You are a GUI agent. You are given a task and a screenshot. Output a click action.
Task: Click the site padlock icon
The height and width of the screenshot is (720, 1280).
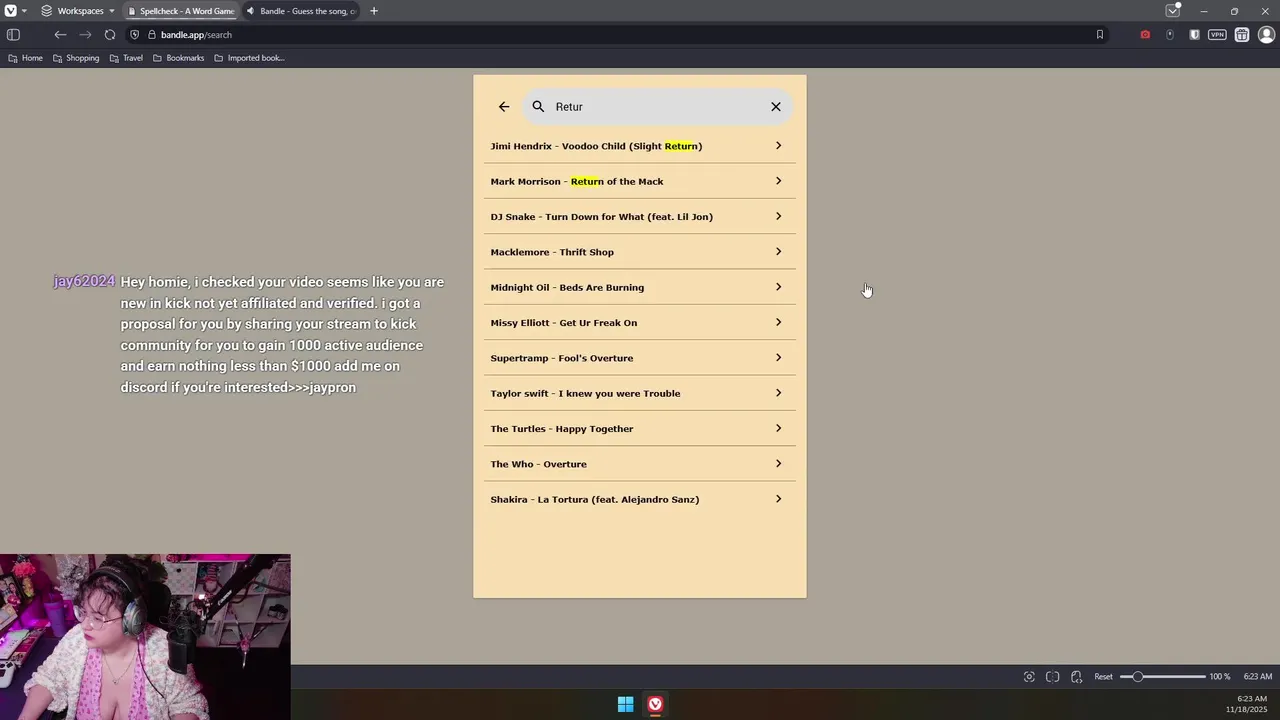(152, 35)
